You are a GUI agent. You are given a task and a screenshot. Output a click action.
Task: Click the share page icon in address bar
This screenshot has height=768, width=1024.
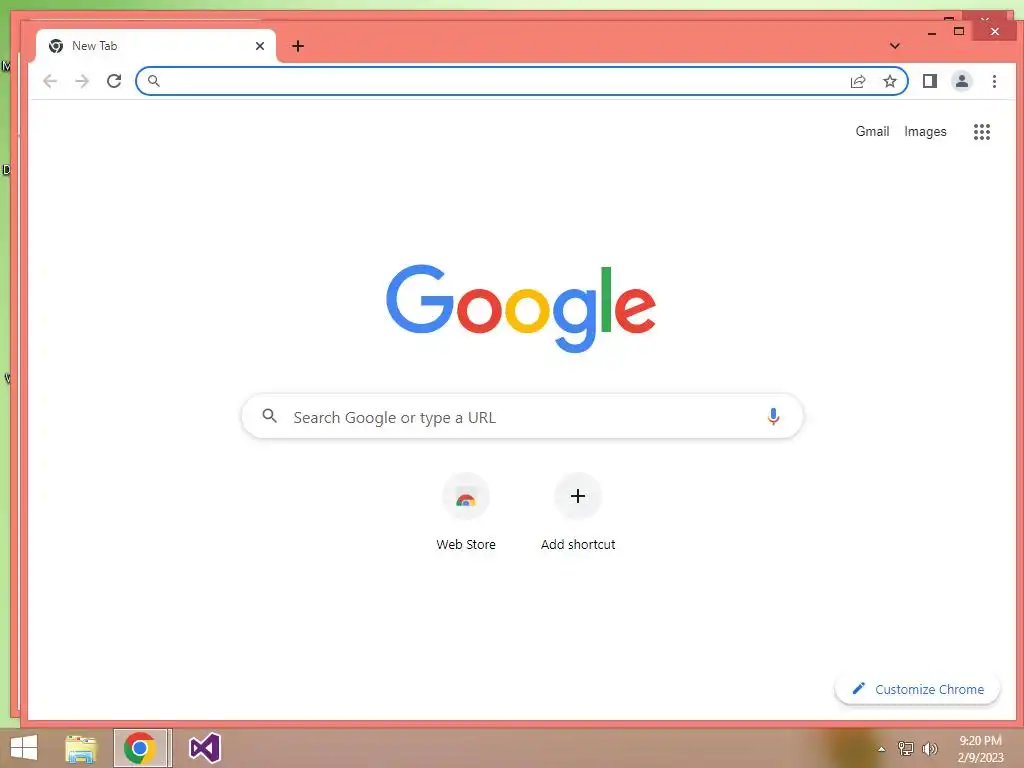pyautogui.click(x=858, y=81)
